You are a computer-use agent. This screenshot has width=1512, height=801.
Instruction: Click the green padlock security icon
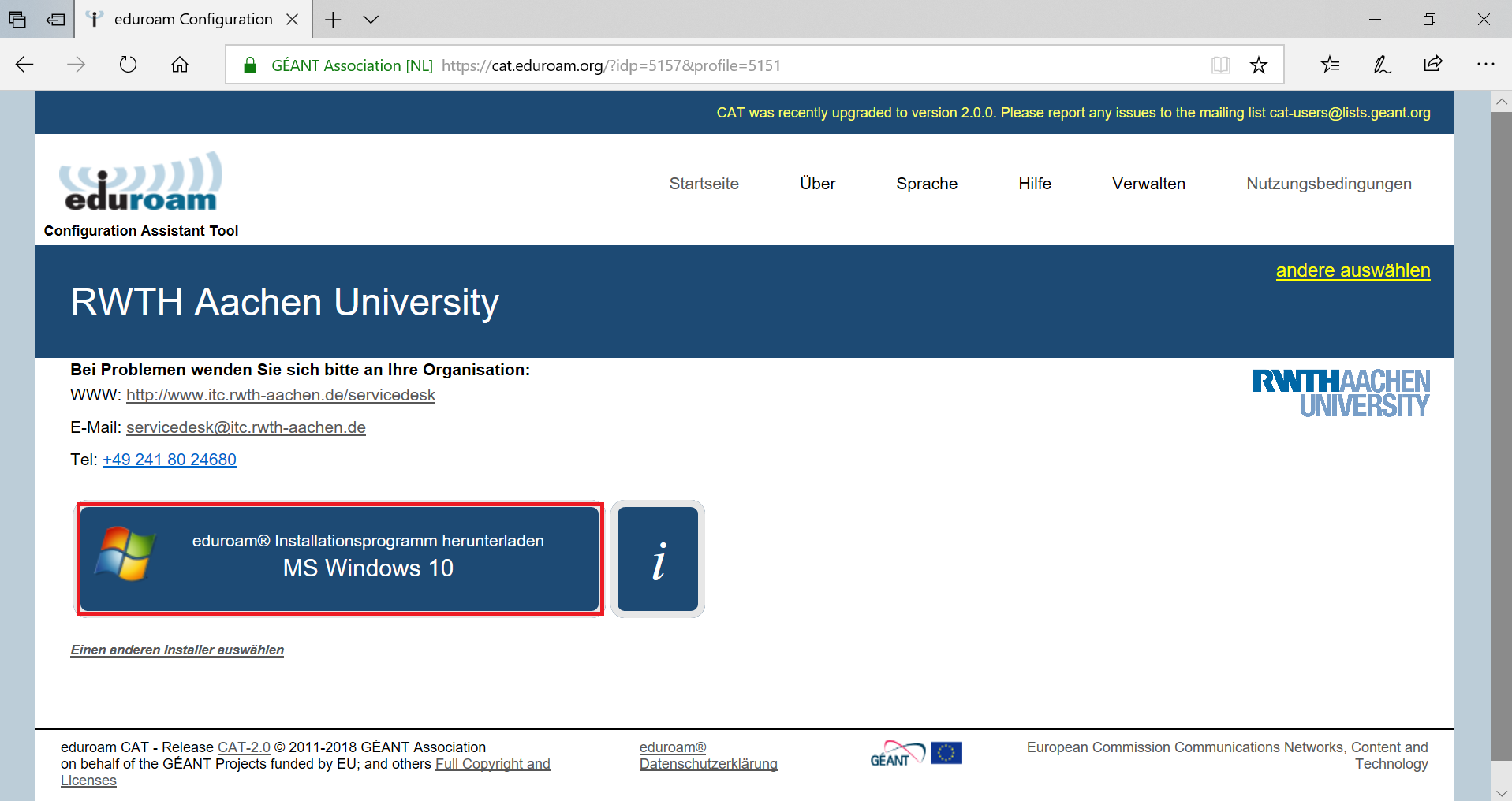[250, 65]
